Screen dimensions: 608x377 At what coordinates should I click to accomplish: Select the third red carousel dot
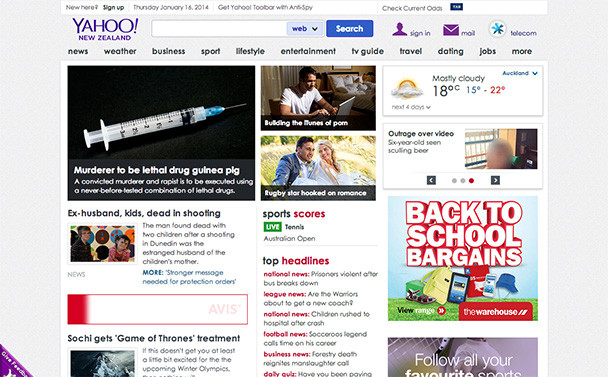coord(472,181)
